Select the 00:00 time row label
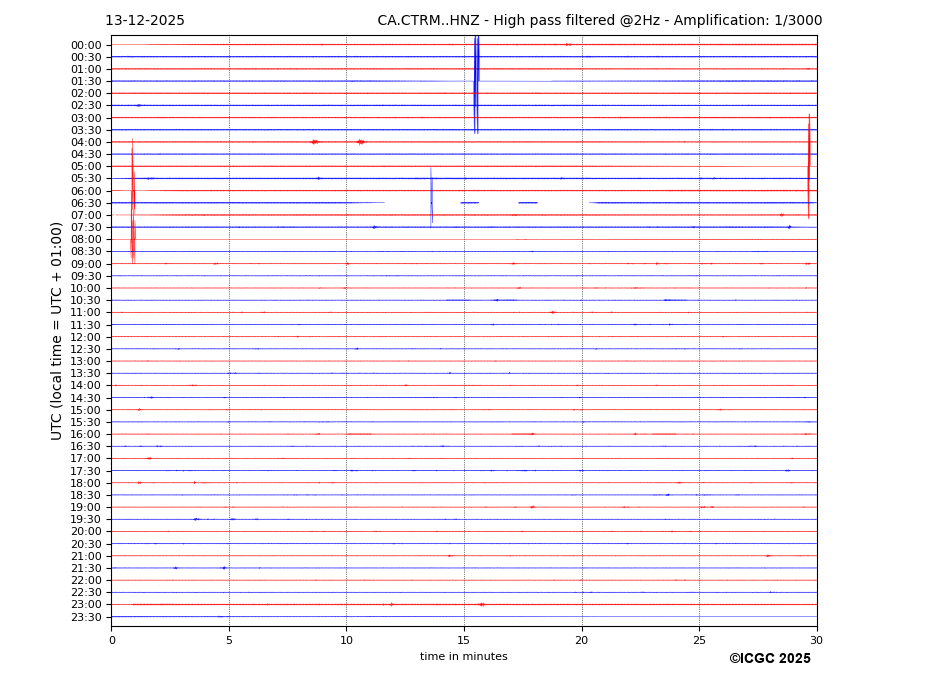Image resolution: width=927 pixels, height=696 pixels. click(x=86, y=45)
